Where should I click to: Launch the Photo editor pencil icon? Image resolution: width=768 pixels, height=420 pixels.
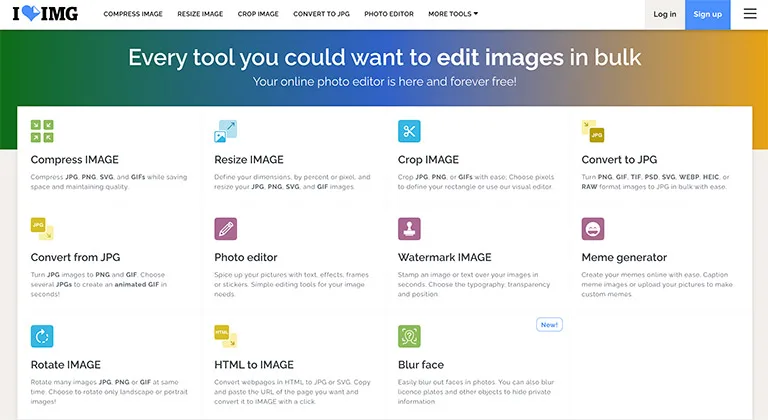coord(225,229)
